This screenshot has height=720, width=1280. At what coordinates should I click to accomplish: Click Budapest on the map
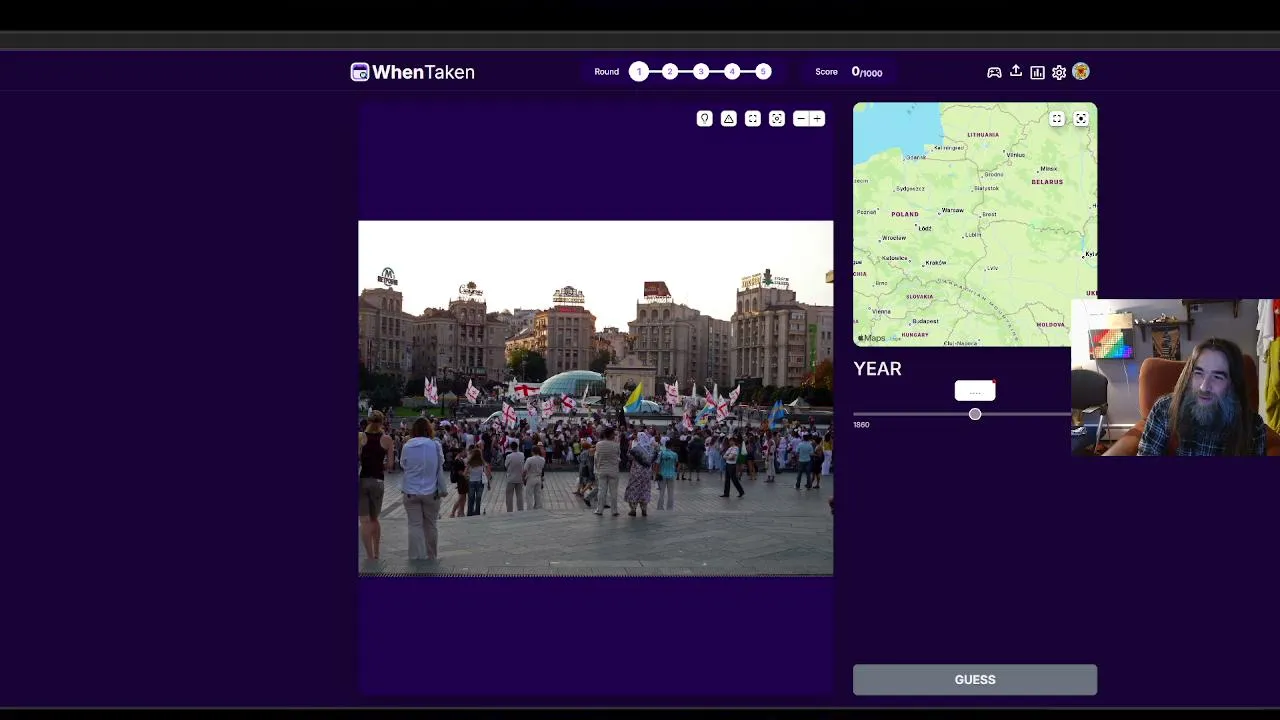click(925, 321)
